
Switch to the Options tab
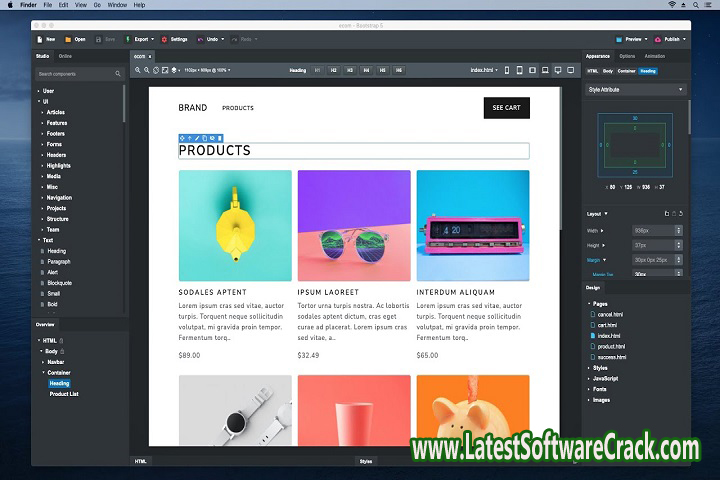(626, 56)
